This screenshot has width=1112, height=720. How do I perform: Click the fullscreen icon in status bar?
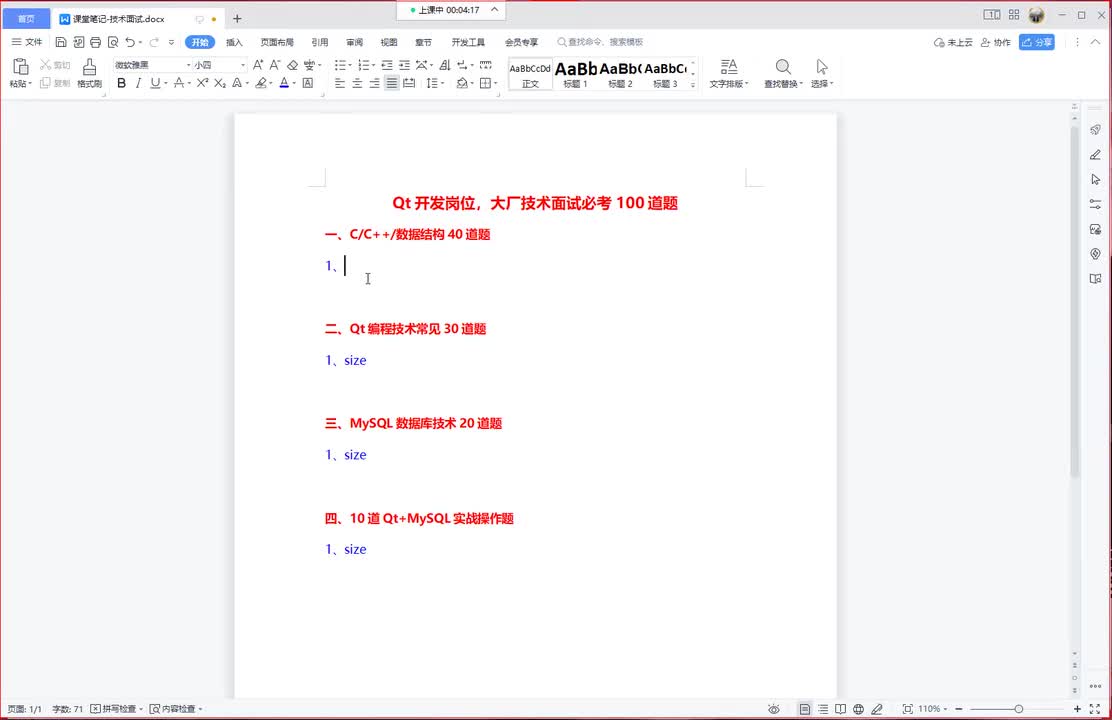coord(1096,709)
